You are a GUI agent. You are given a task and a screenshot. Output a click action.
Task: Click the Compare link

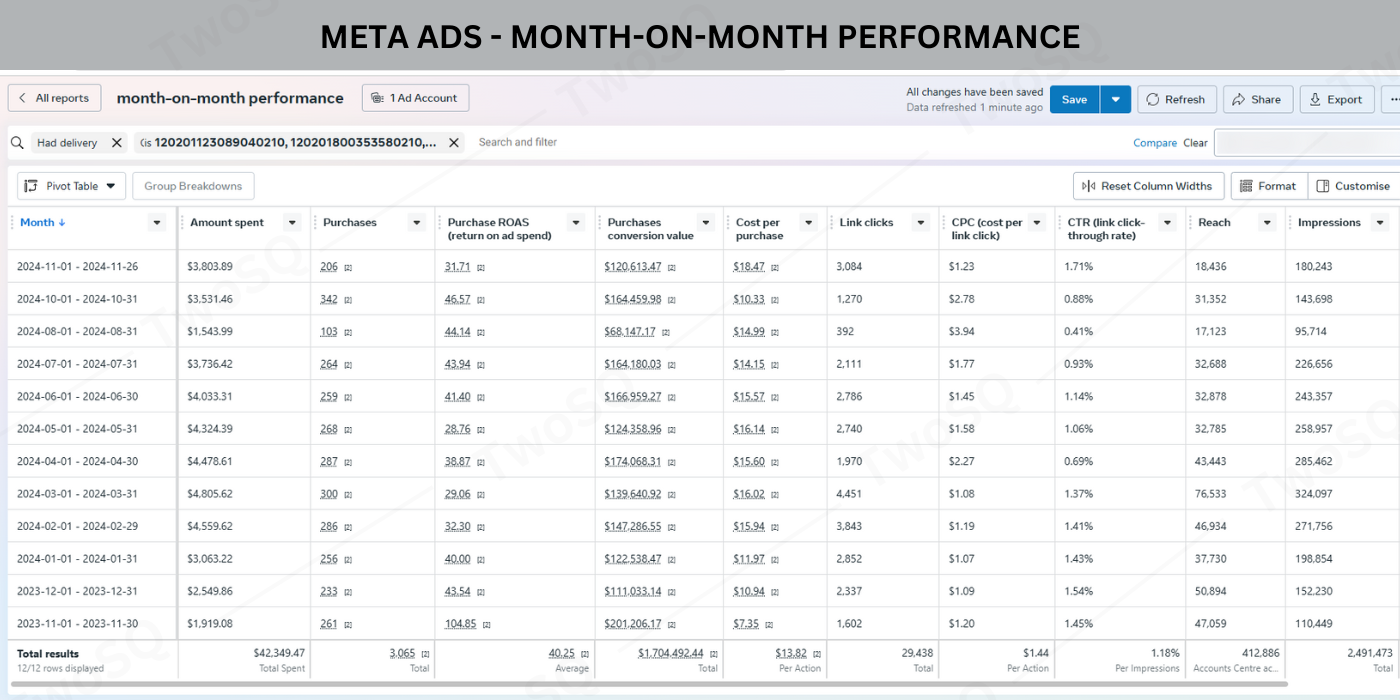click(x=1154, y=143)
